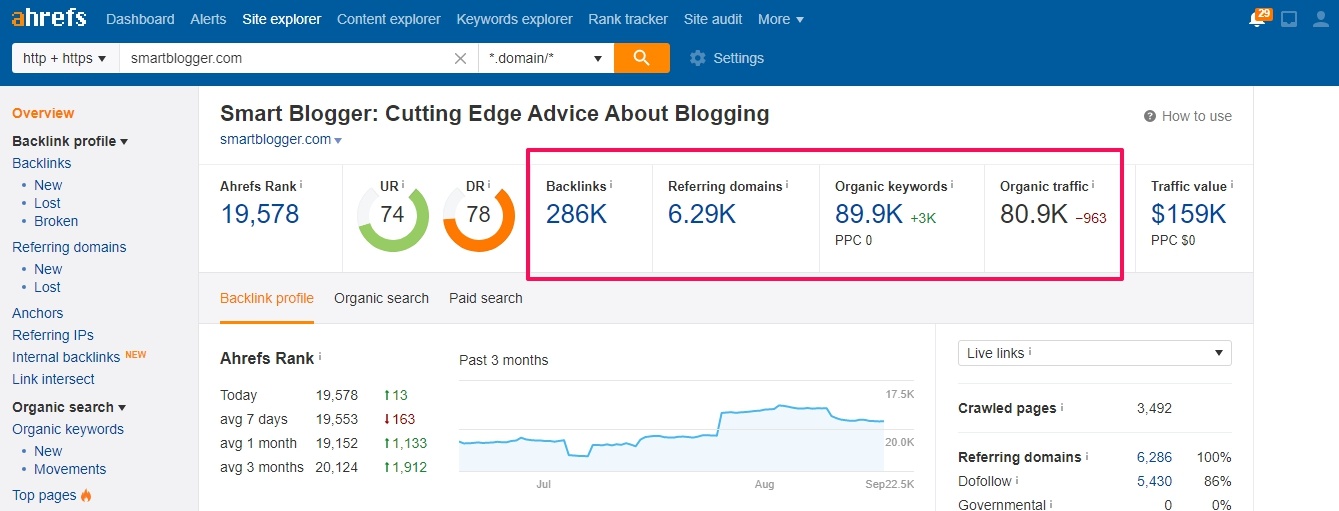
Task: Click info icon next to Ahrefs Rank metric
Action: point(301,185)
